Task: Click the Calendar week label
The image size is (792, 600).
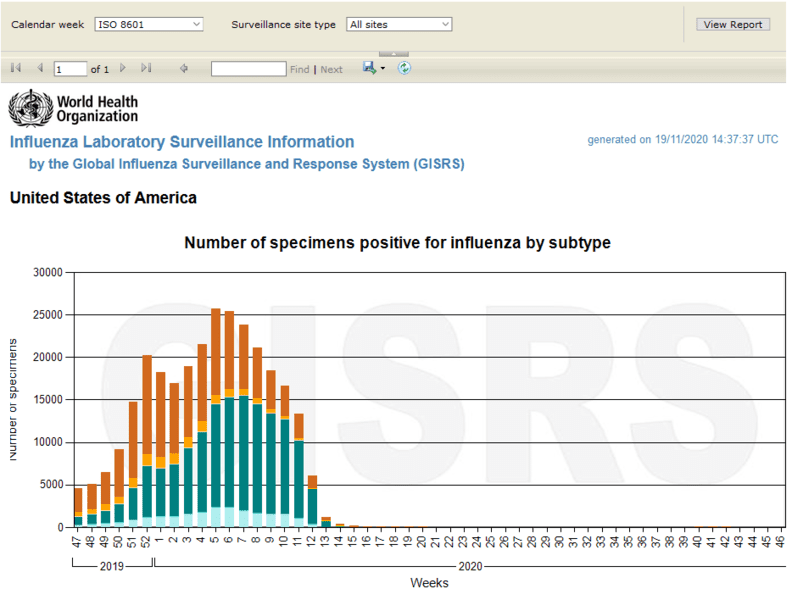Action: [47, 24]
